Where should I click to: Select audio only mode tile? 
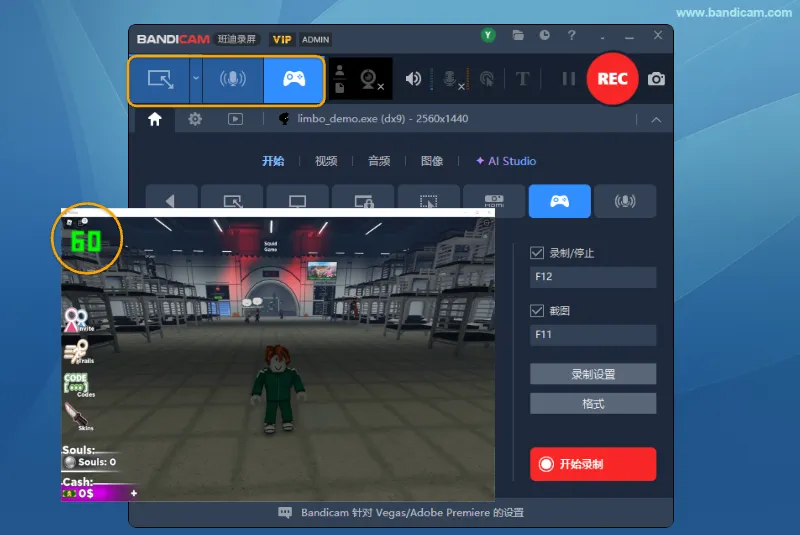(x=625, y=201)
